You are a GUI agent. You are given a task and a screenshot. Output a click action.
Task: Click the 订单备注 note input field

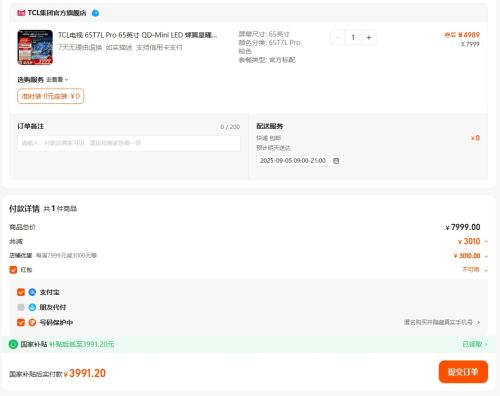coord(129,143)
